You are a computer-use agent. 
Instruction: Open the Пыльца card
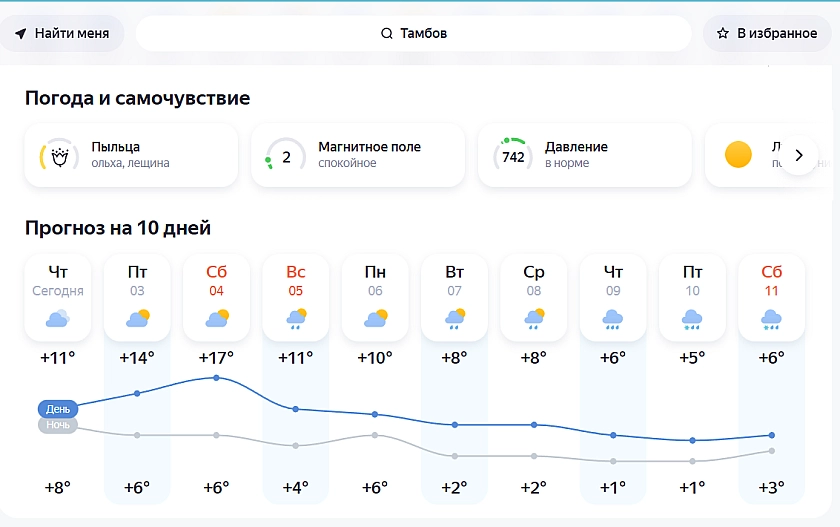[x=131, y=155]
